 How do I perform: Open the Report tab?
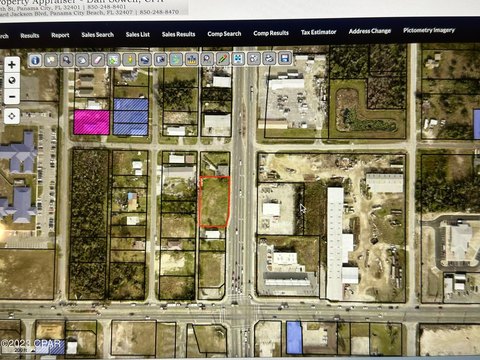tap(60, 35)
